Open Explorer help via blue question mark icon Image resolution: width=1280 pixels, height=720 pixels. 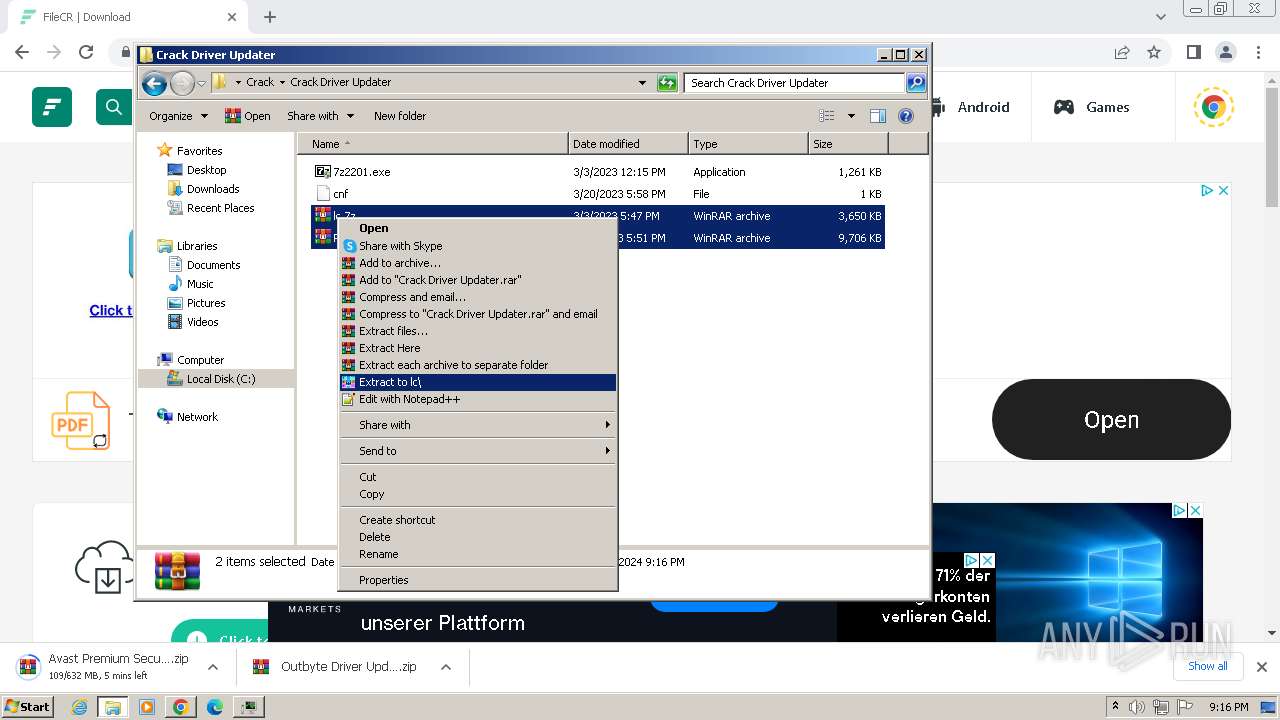[x=906, y=116]
